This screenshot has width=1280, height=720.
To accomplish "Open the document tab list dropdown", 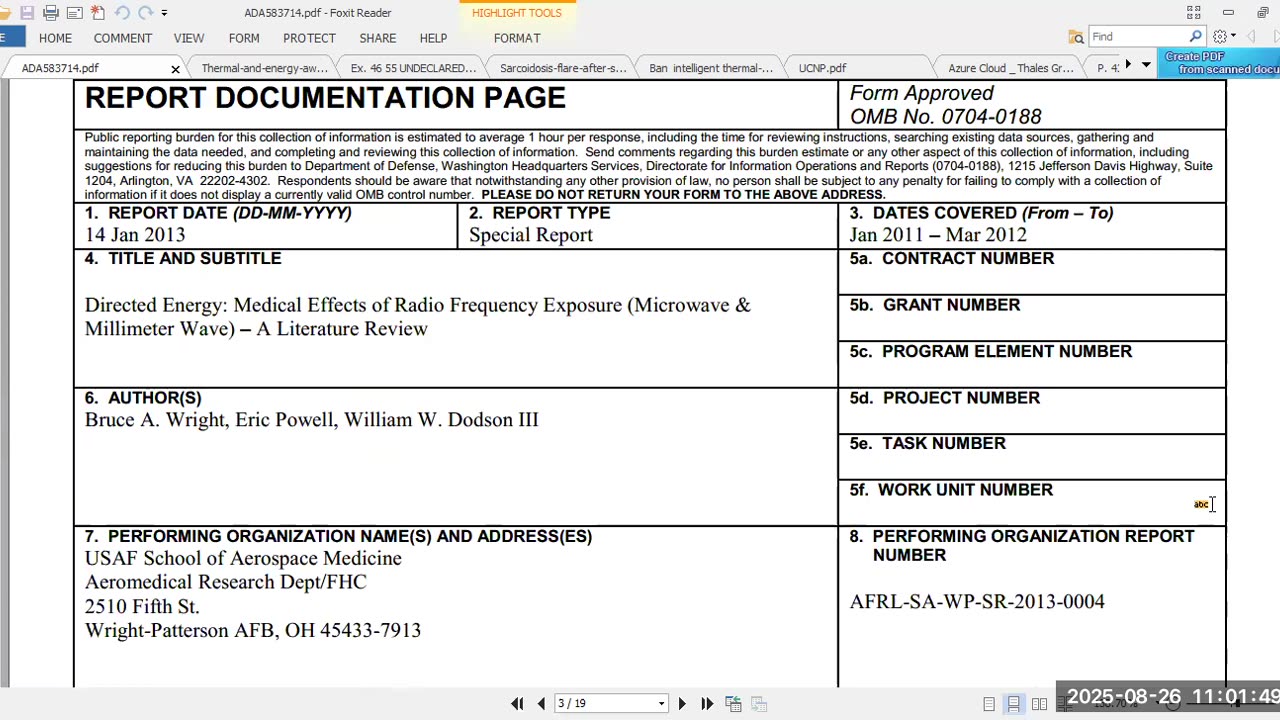I will (1146, 65).
